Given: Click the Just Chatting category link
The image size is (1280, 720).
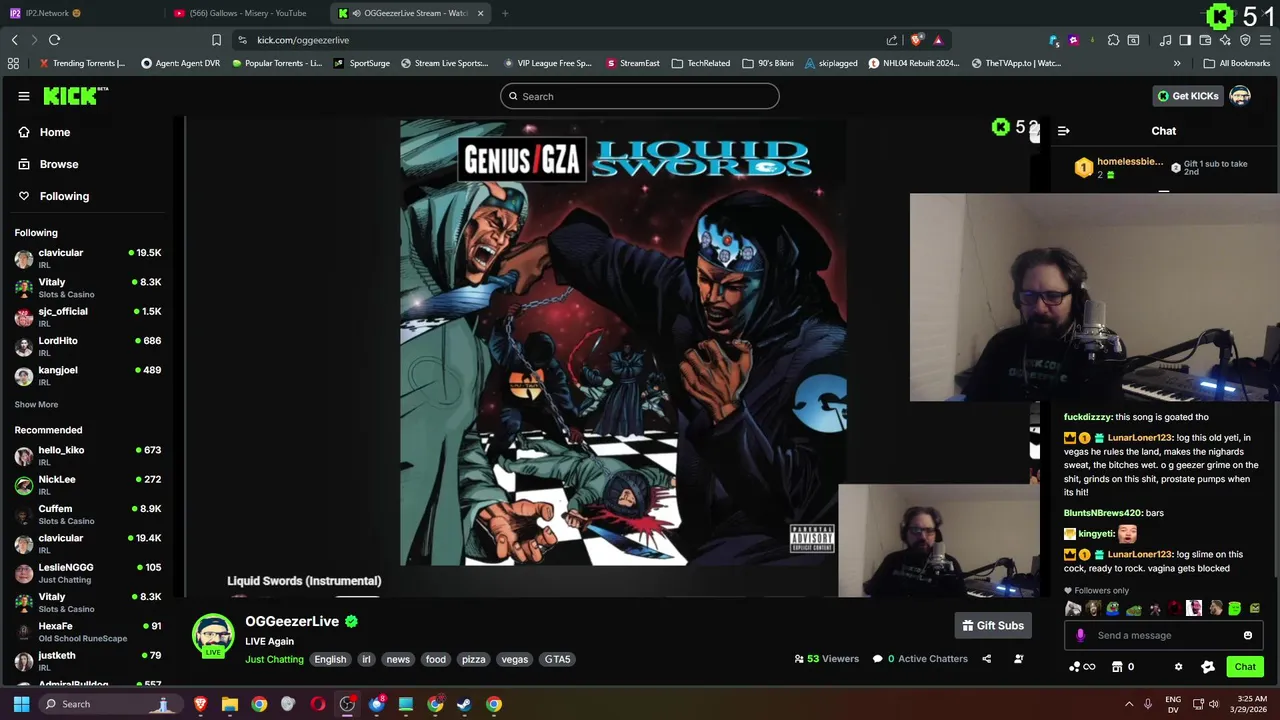Looking at the screenshot, I should [274, 660].
